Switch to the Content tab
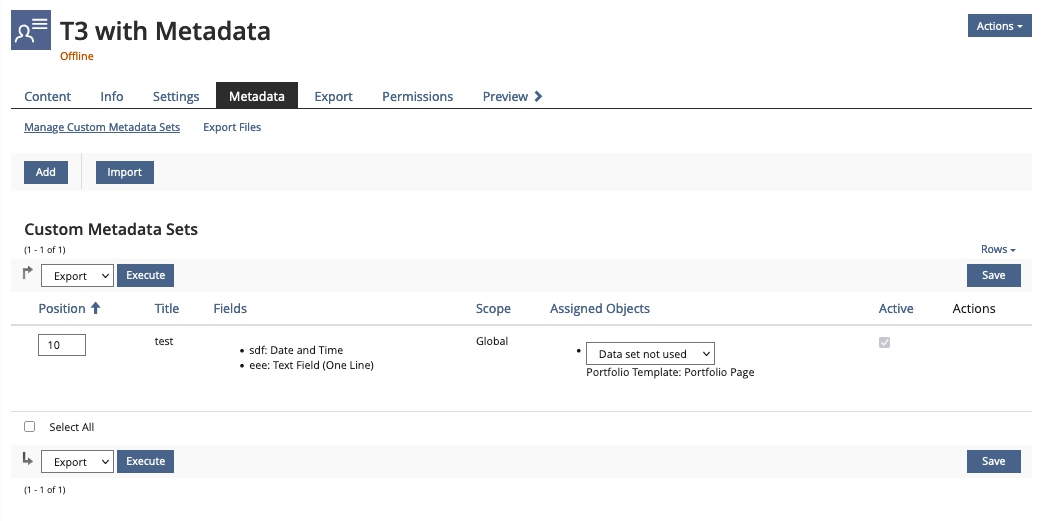1044x521 pixels. (48, 97)
